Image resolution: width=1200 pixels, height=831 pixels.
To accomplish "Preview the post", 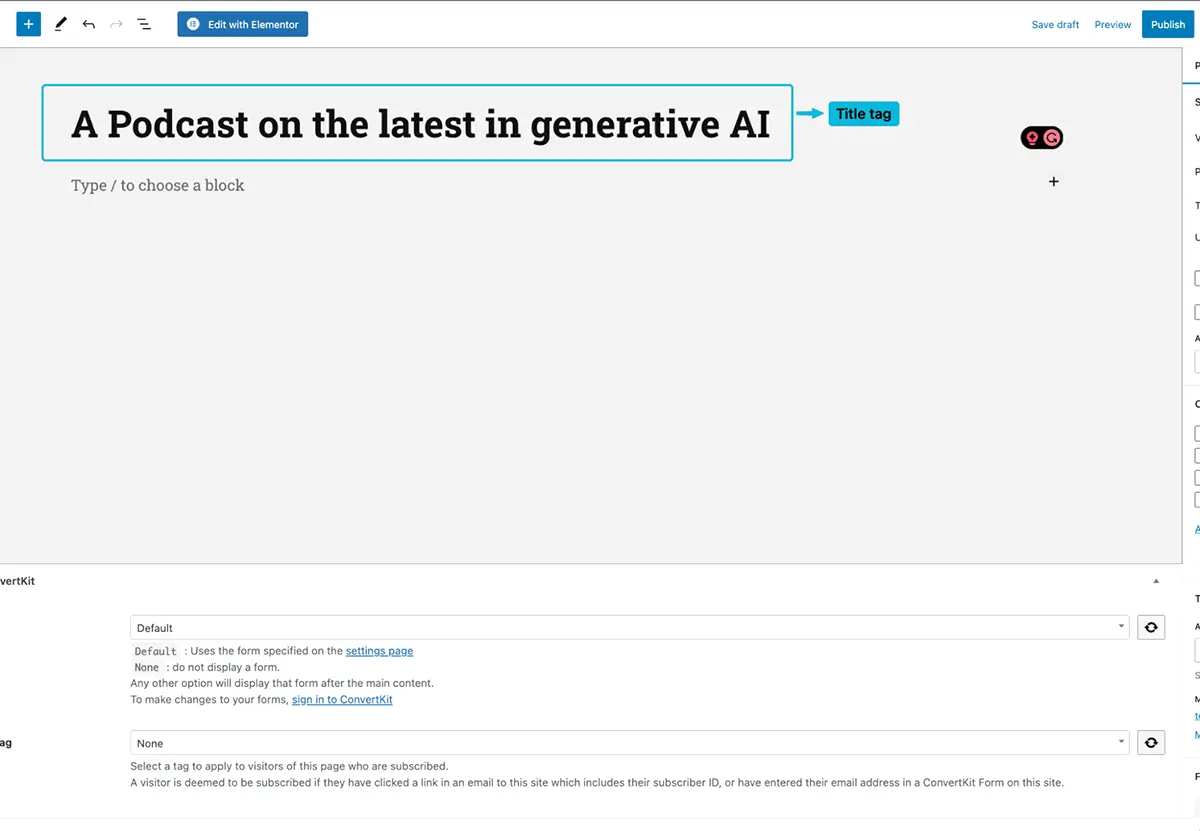I will (x=1112, y=24).
